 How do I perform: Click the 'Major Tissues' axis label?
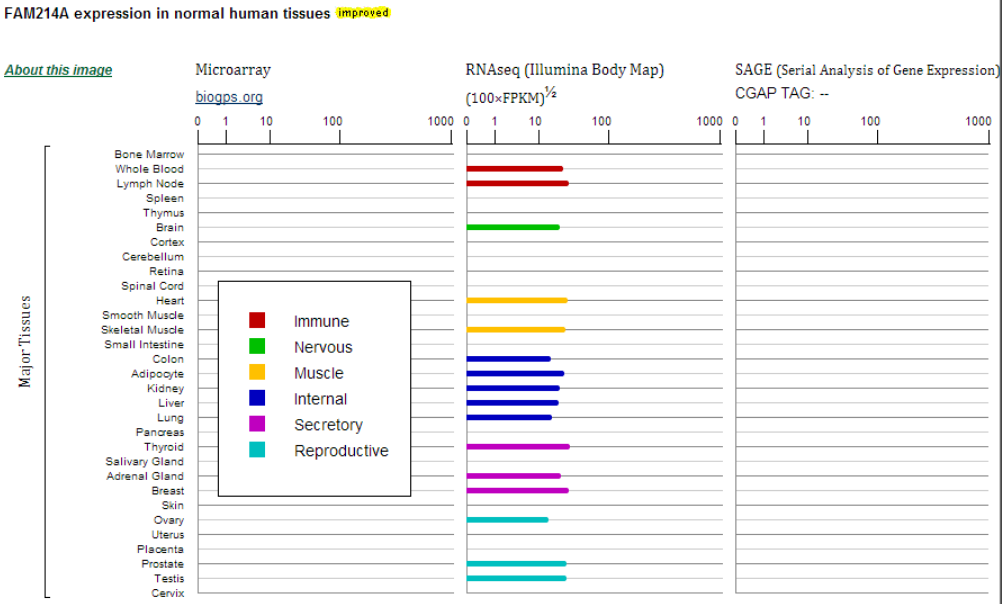click(x=26, y=342)
